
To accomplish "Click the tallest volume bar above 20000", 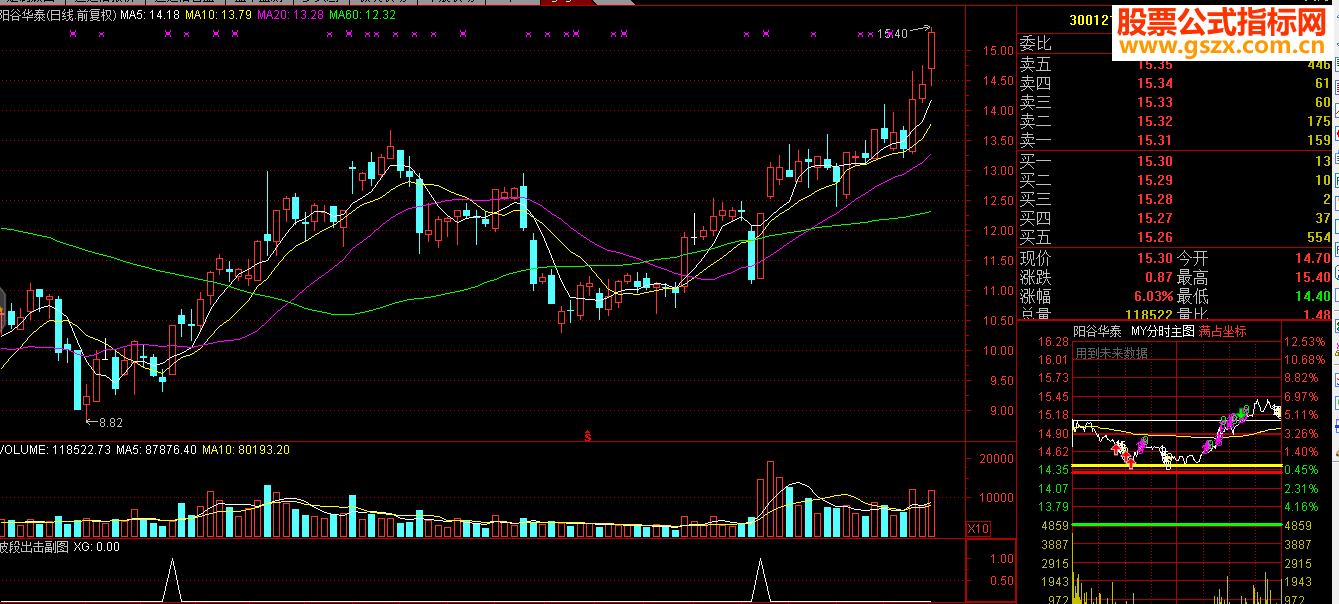I will click(x=769, y=499).
